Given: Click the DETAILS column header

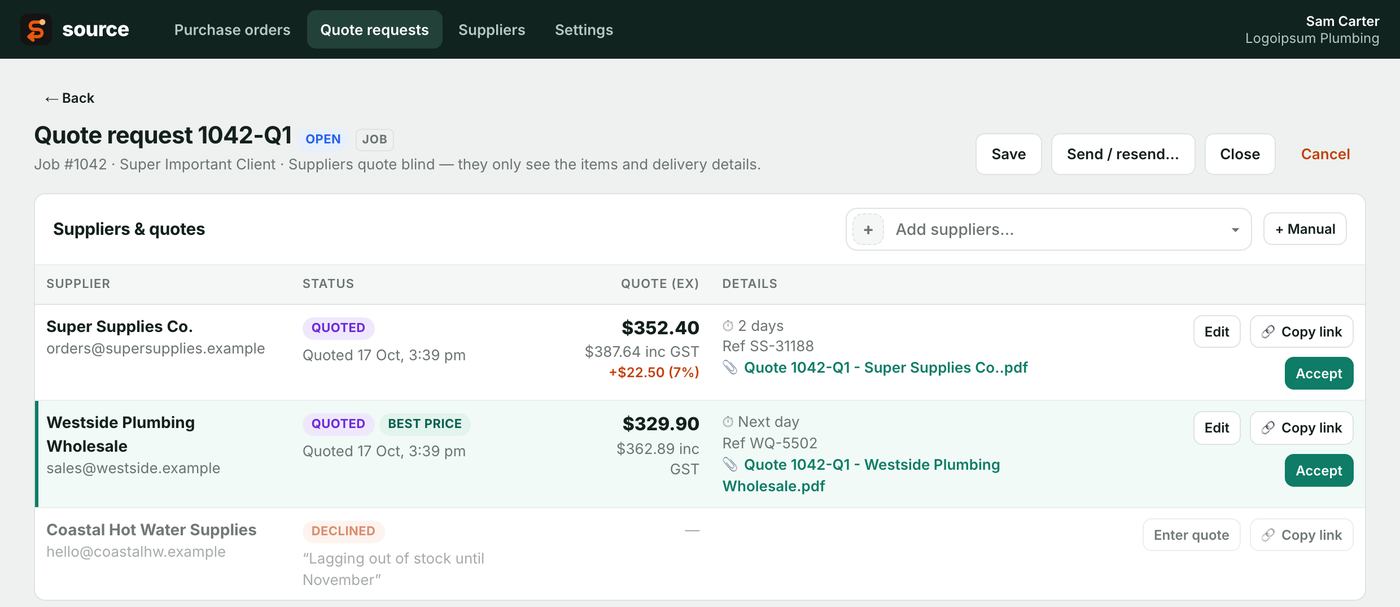Looking at the screenshot, I should point(750,284).
